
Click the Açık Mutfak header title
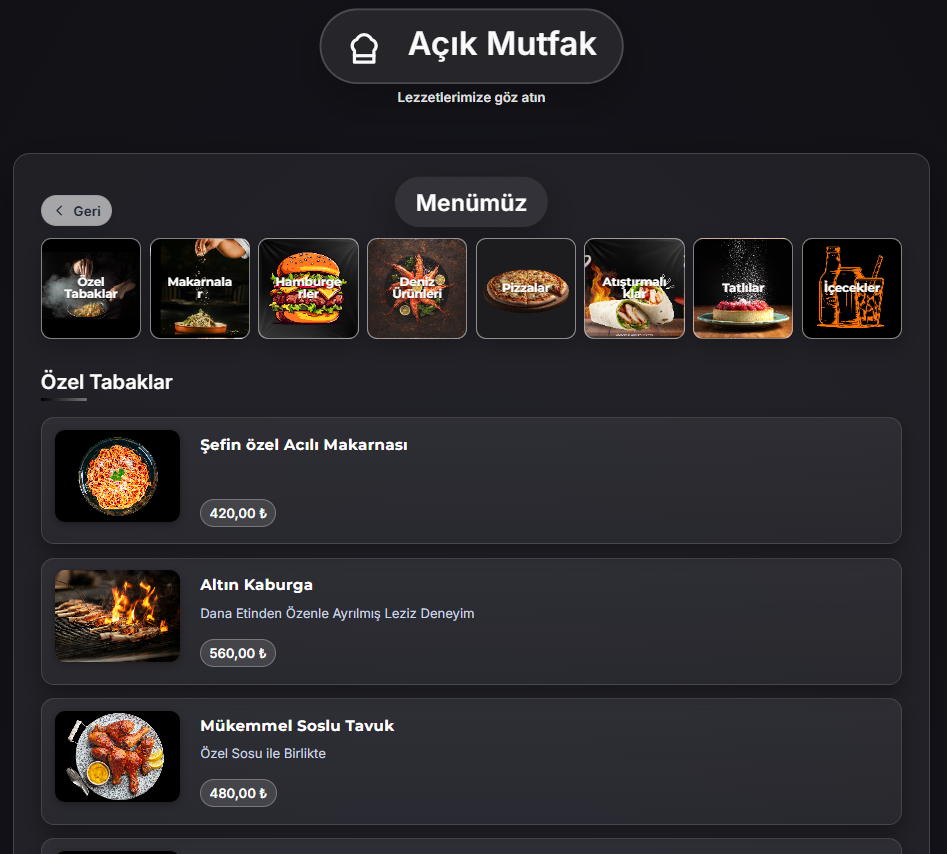pyautogui.click(x=502, y=44)
